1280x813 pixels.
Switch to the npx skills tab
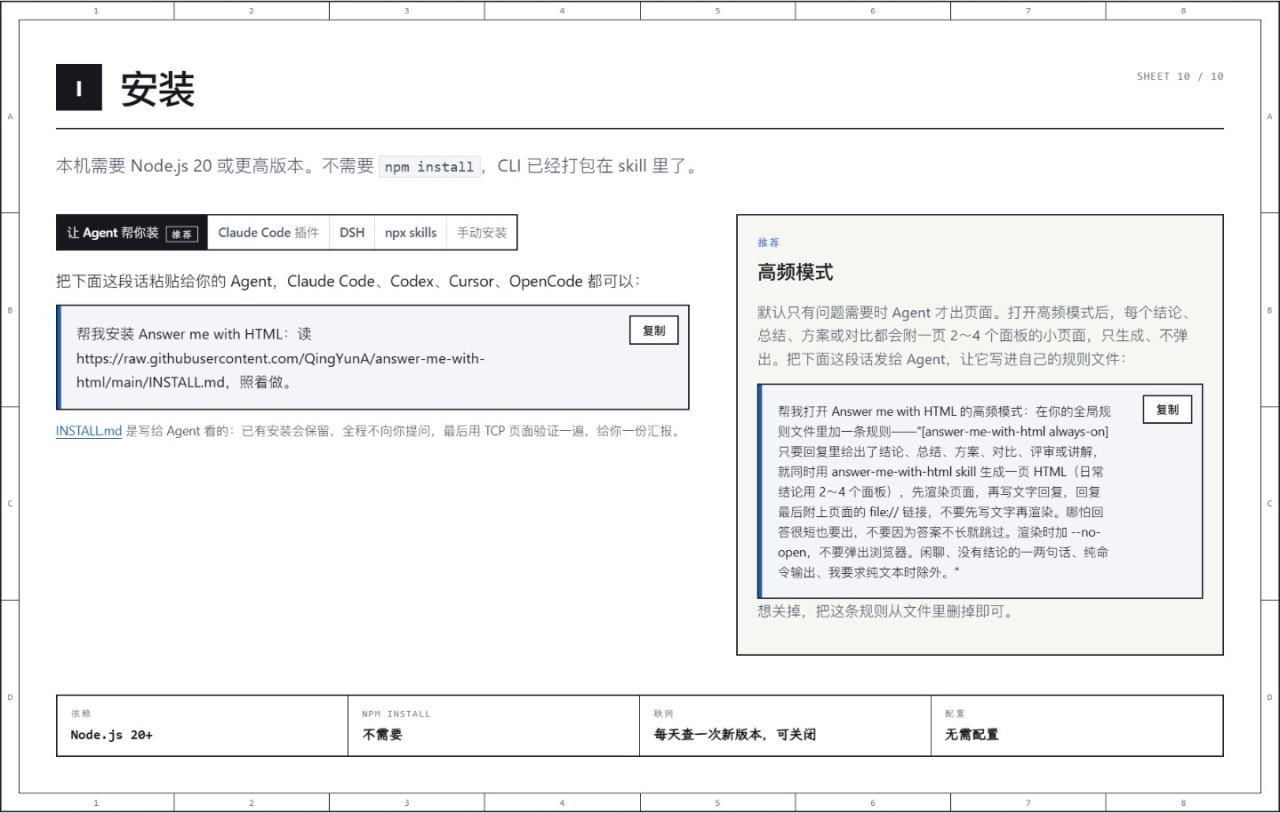(411, 232)
